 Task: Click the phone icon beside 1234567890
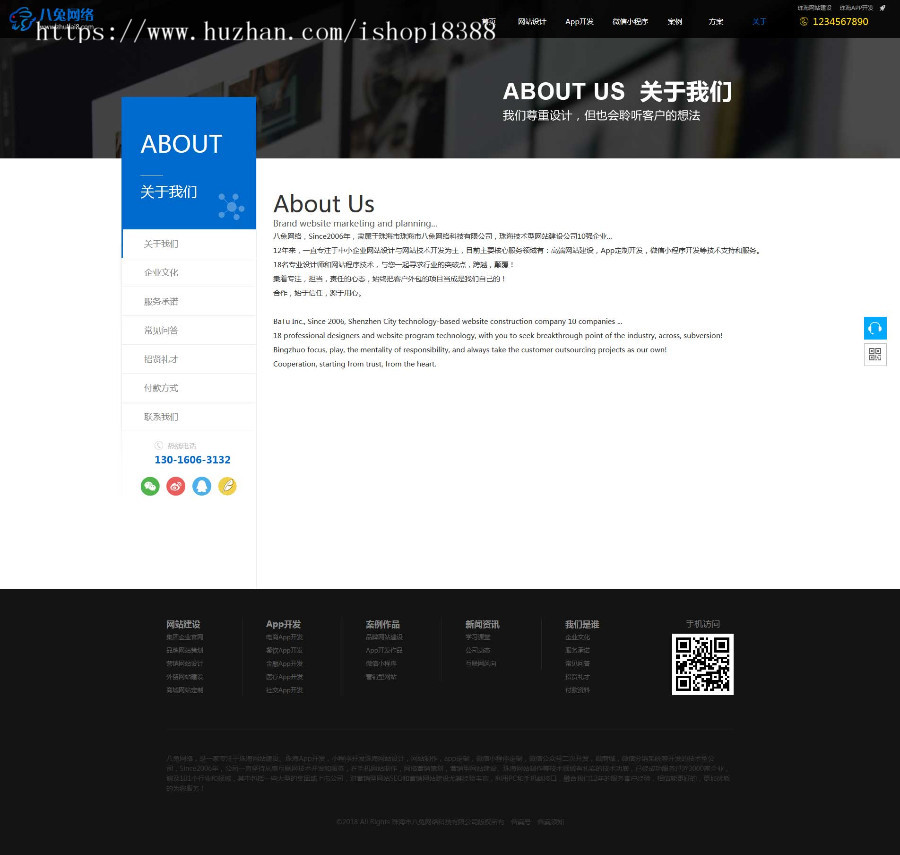tap(804, 22)
